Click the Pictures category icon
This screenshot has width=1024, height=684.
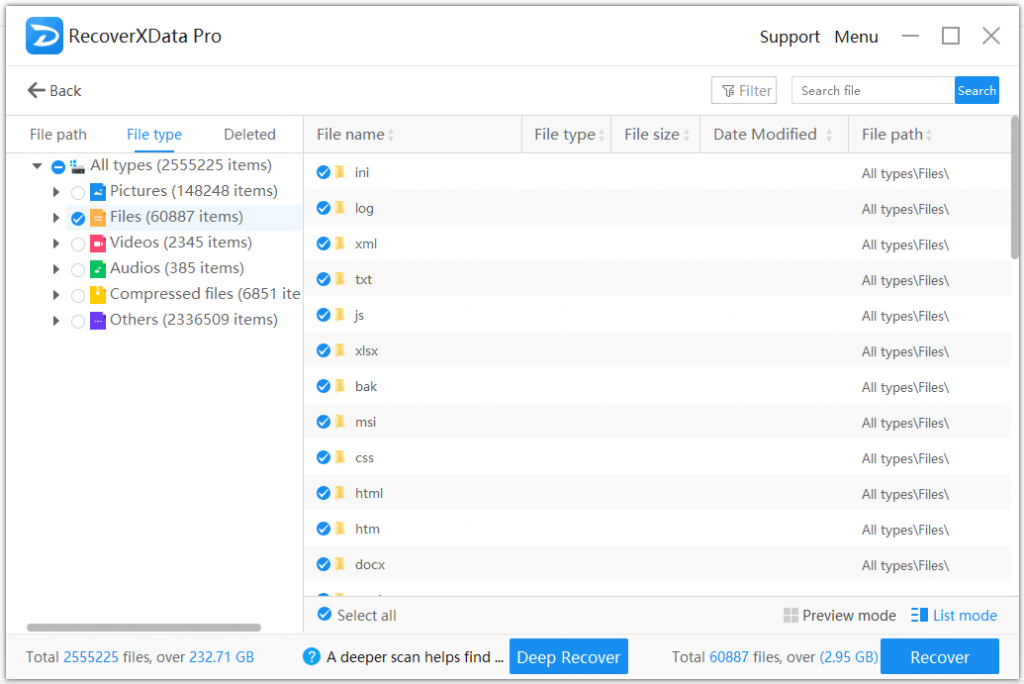(x=98, y=191)
